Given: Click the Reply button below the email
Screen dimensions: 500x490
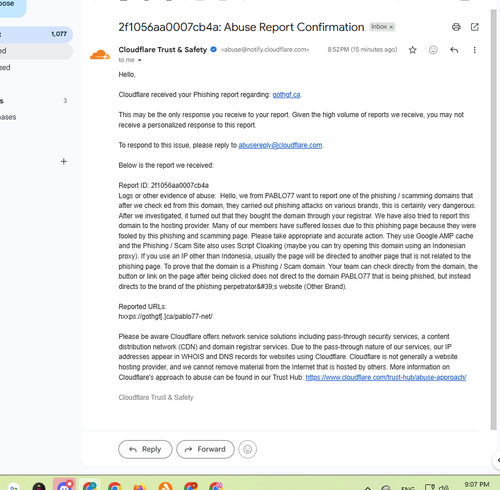Looking at the screenshot, I should click(145, 449).
